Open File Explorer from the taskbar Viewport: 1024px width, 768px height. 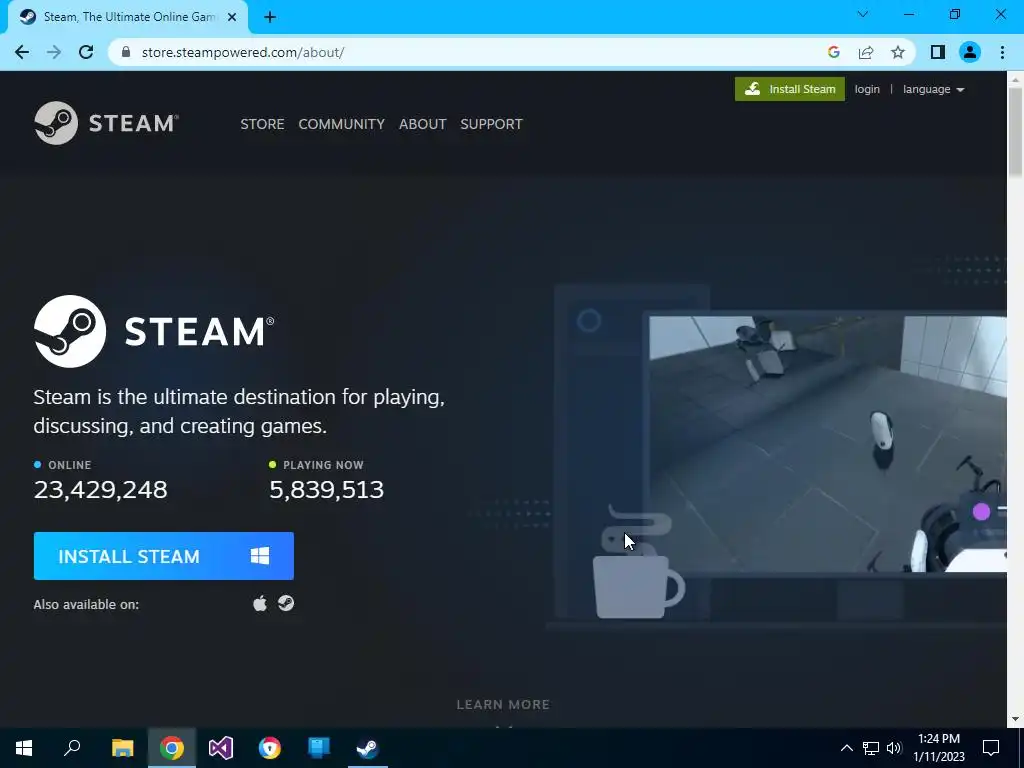122,748
